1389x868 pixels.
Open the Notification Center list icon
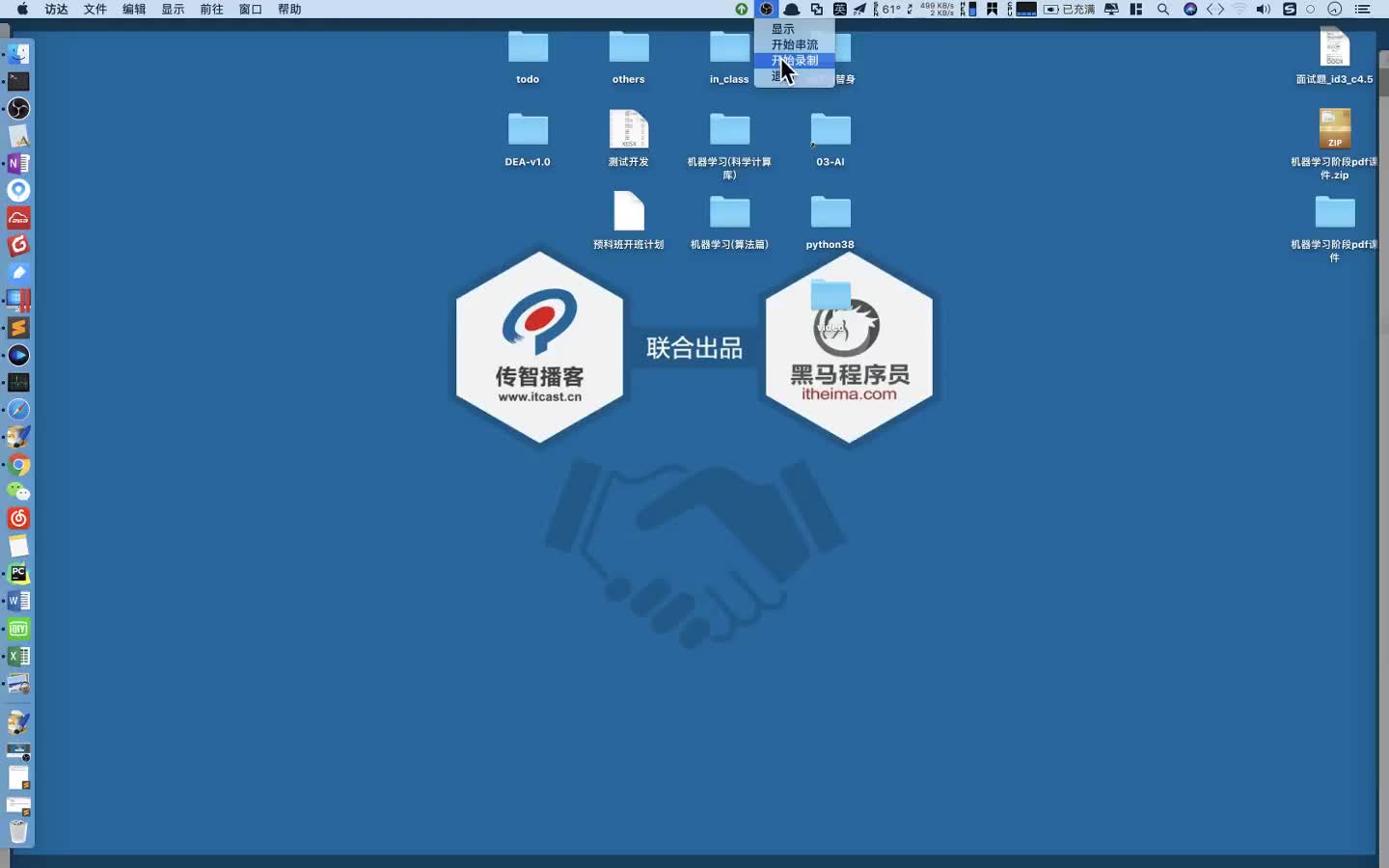[1362, 9]
